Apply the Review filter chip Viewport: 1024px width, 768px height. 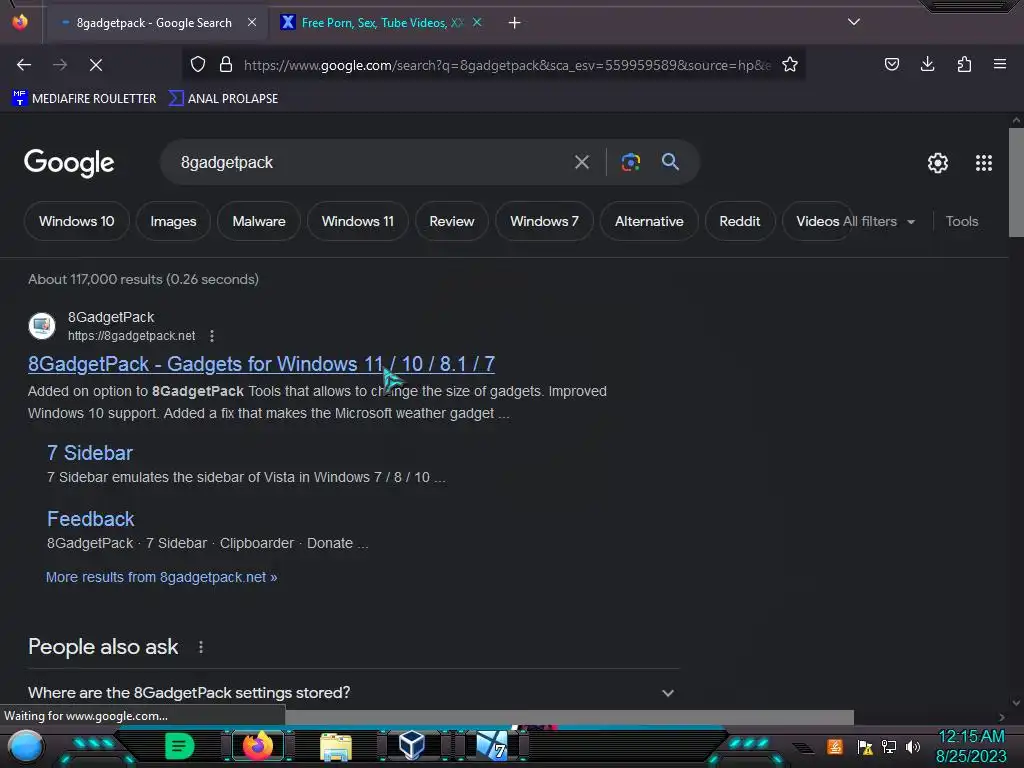coord(452,221)
